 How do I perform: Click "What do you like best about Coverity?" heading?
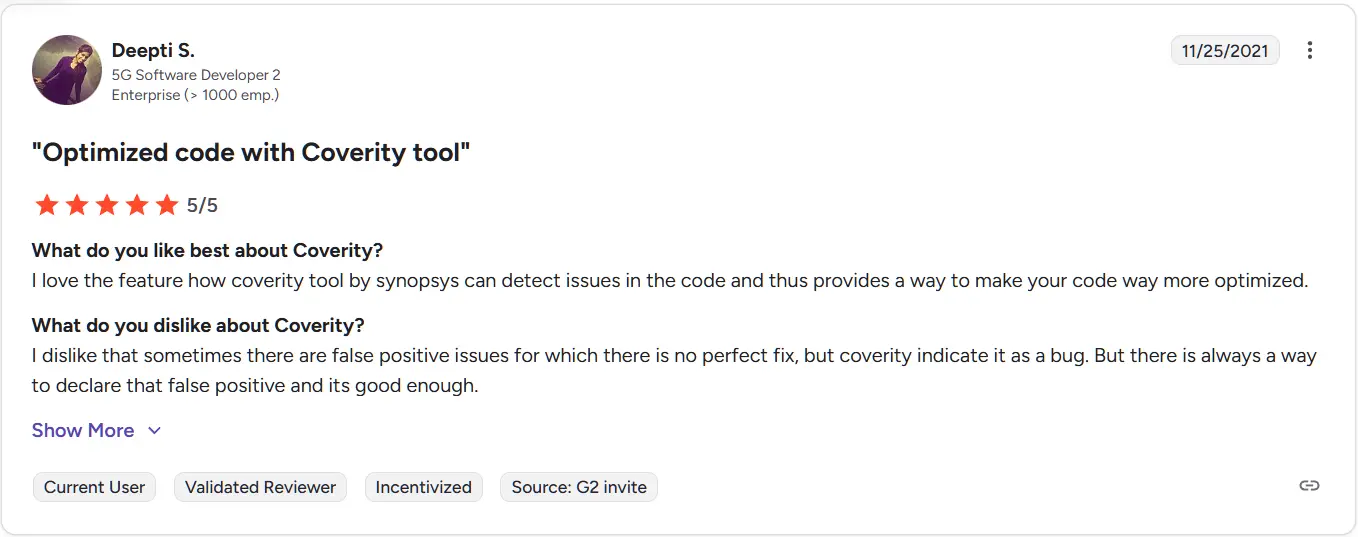[x=207, y=250]
